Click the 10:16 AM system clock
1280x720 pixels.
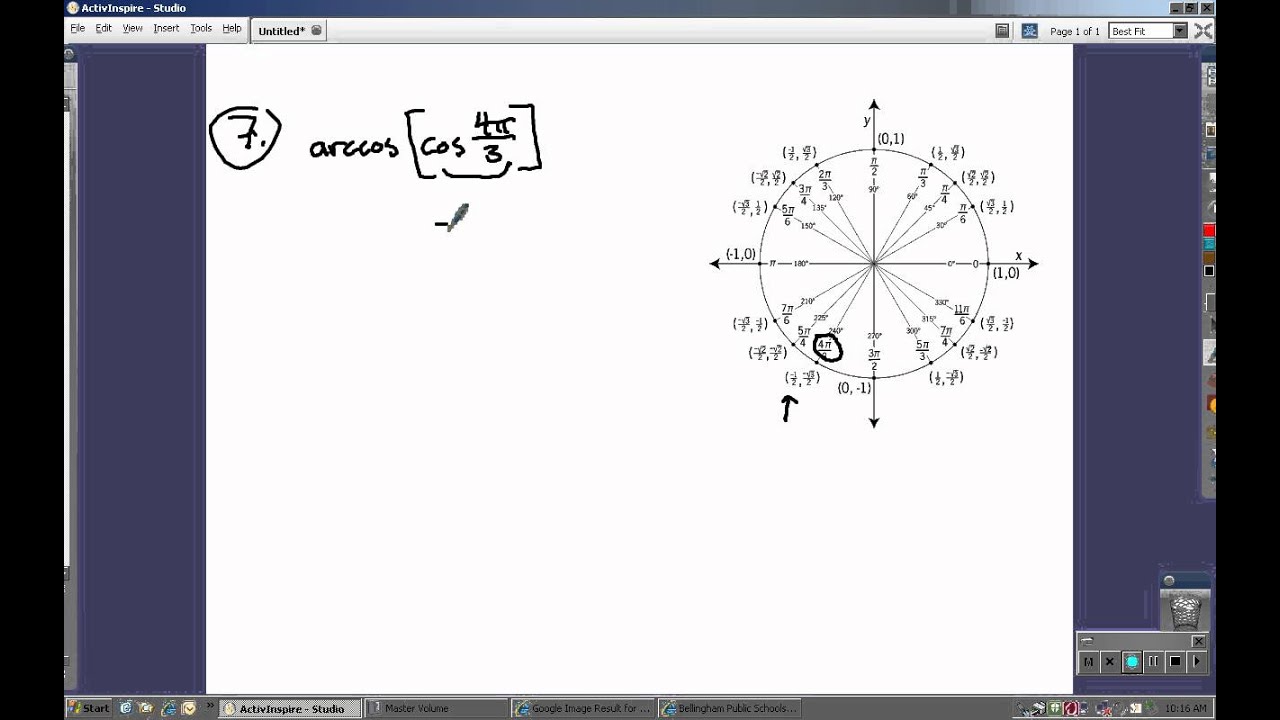tap(1186, 708)
